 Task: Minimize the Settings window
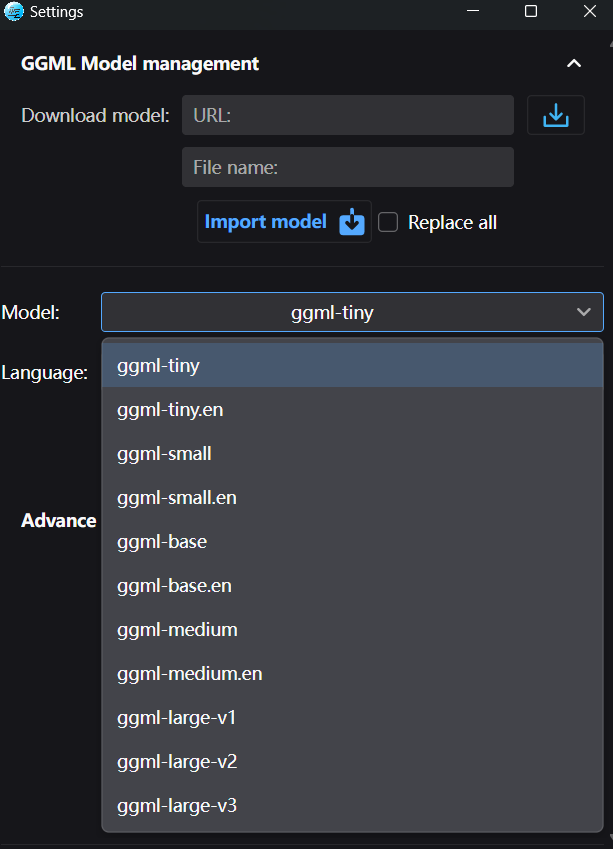473,11
